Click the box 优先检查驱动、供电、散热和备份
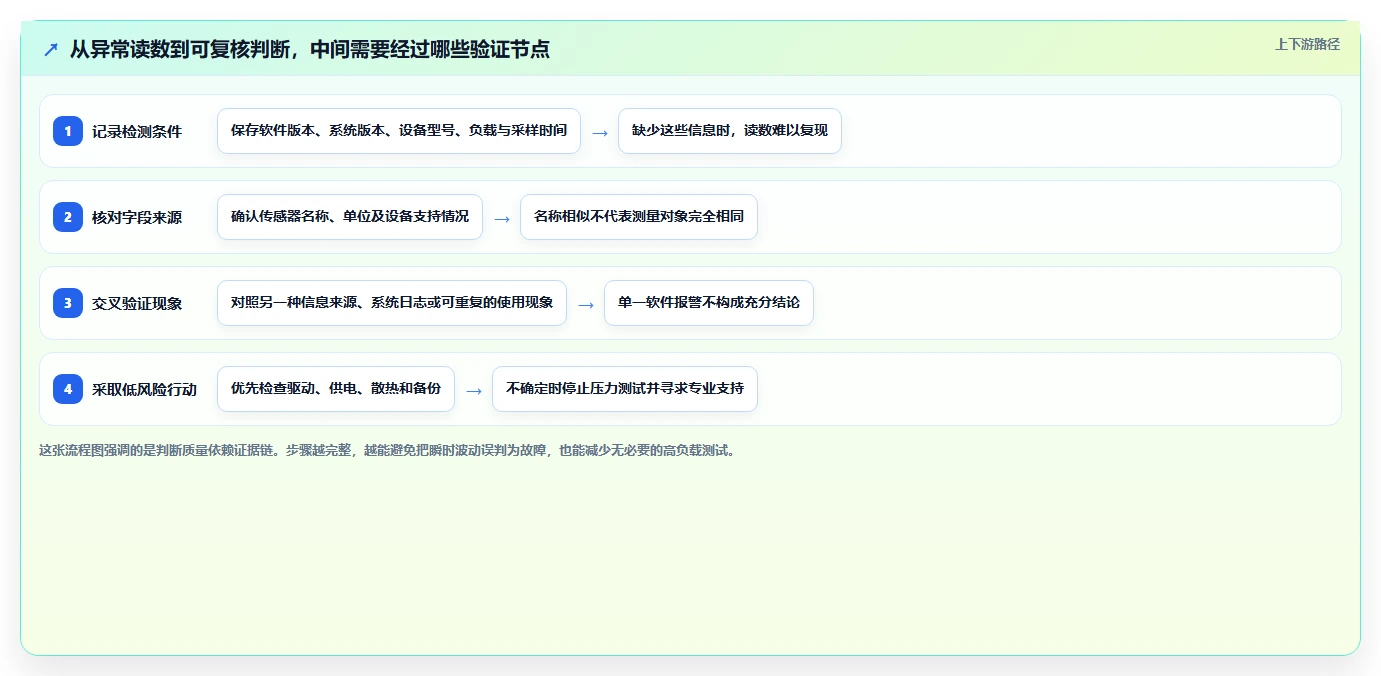This screenshot has height=676, width=1381. (336, 389)
